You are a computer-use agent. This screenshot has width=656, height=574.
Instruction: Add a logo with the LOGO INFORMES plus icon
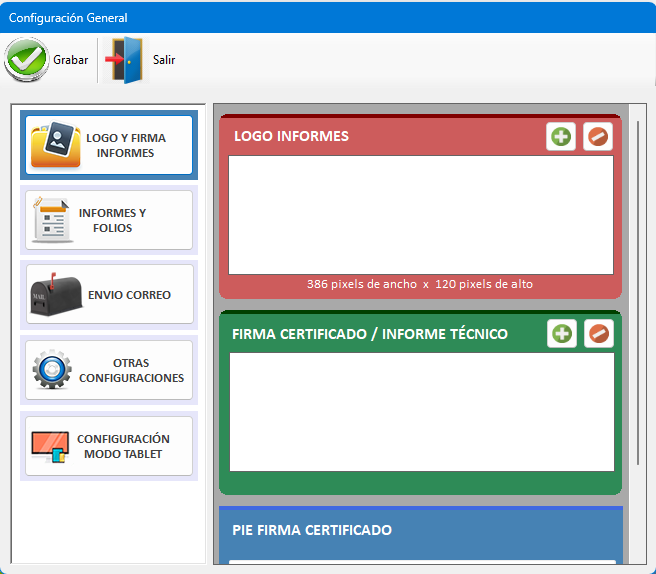pyautogui.click(x=561, y=136)
